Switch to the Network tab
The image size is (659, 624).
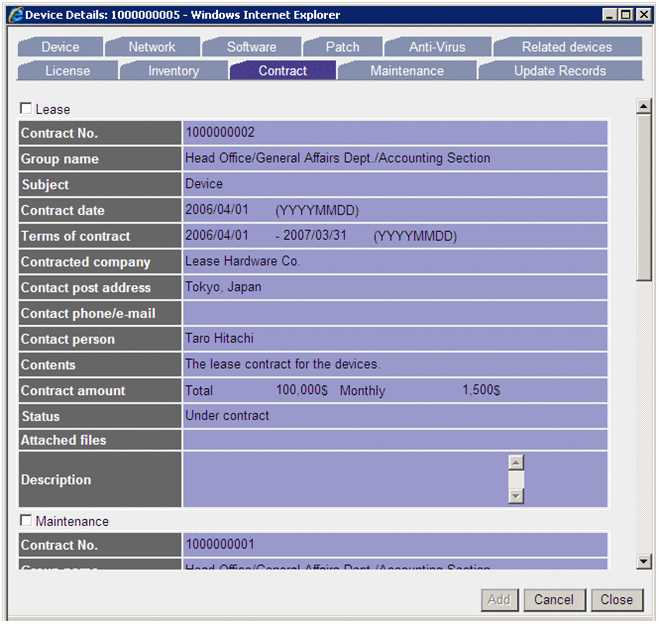click(x=152, y=47)
